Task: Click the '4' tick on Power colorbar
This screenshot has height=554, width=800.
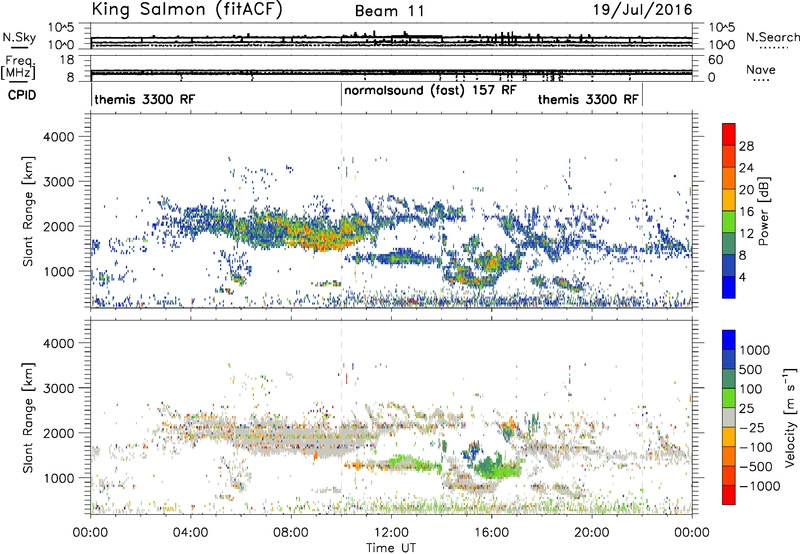Action: (x=743, y=277)
